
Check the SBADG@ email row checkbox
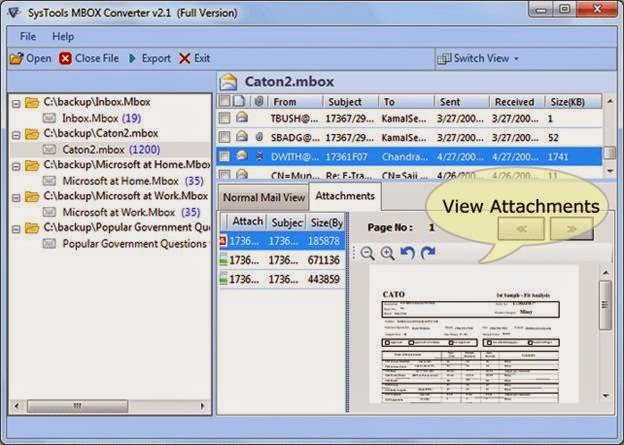(x=224, y=137)
